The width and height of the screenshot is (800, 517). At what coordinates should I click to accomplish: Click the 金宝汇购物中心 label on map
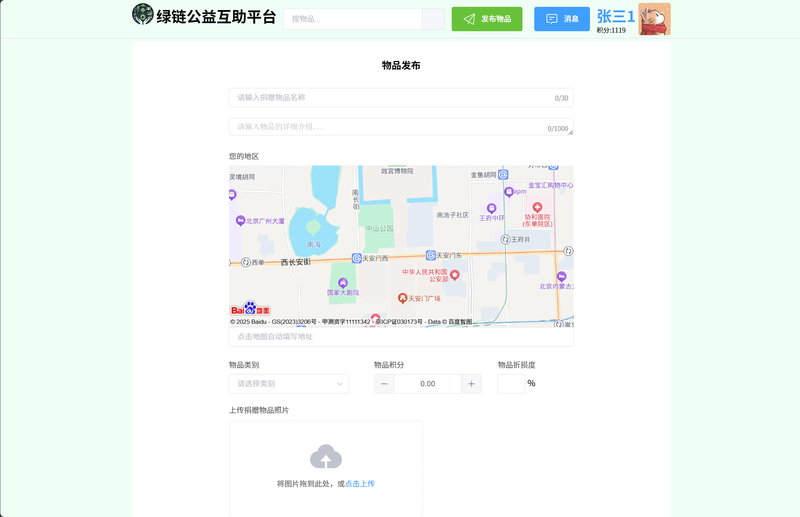(x=551, y=185)
